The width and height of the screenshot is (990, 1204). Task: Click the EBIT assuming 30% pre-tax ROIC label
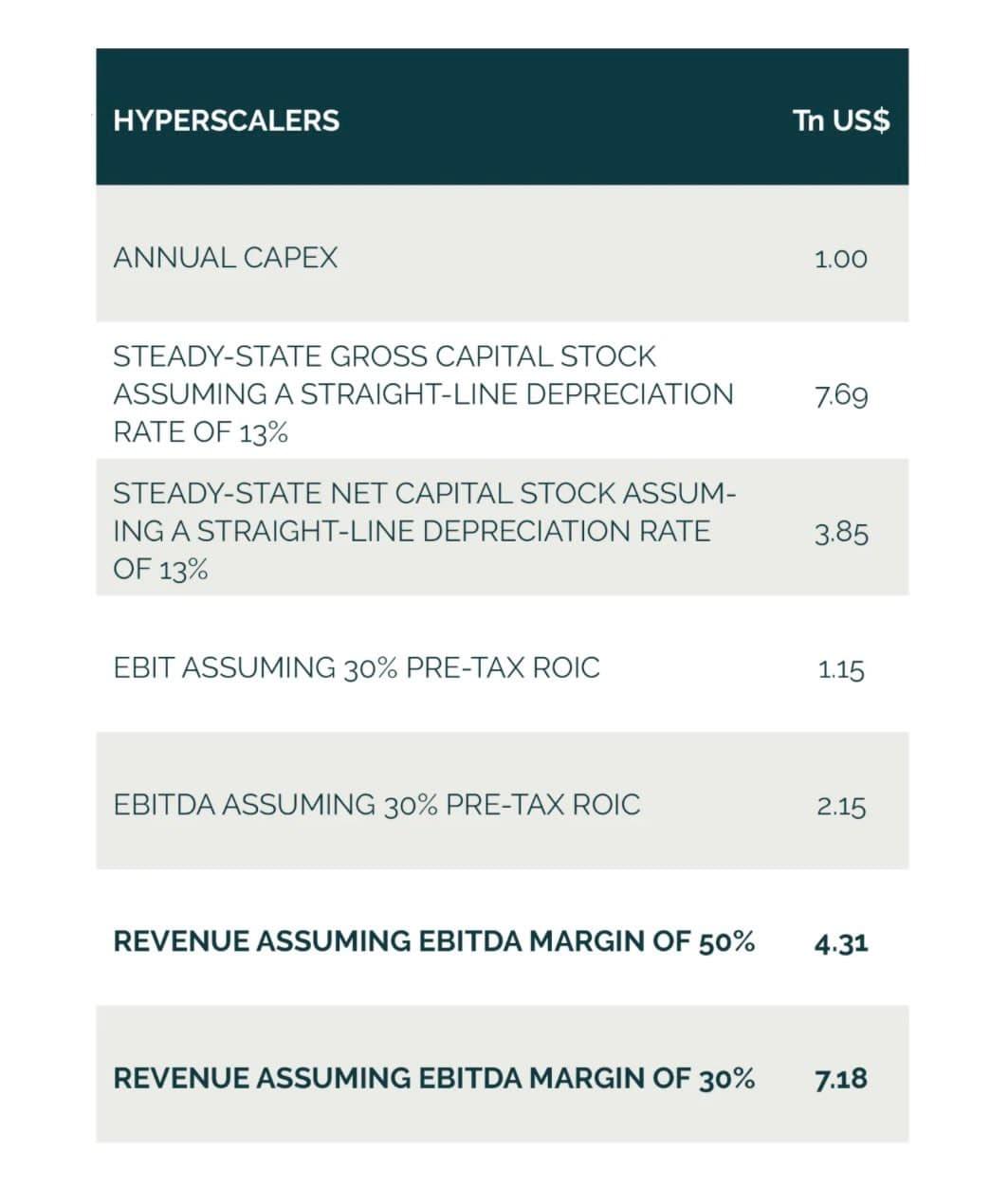click(x=357, y=667)
